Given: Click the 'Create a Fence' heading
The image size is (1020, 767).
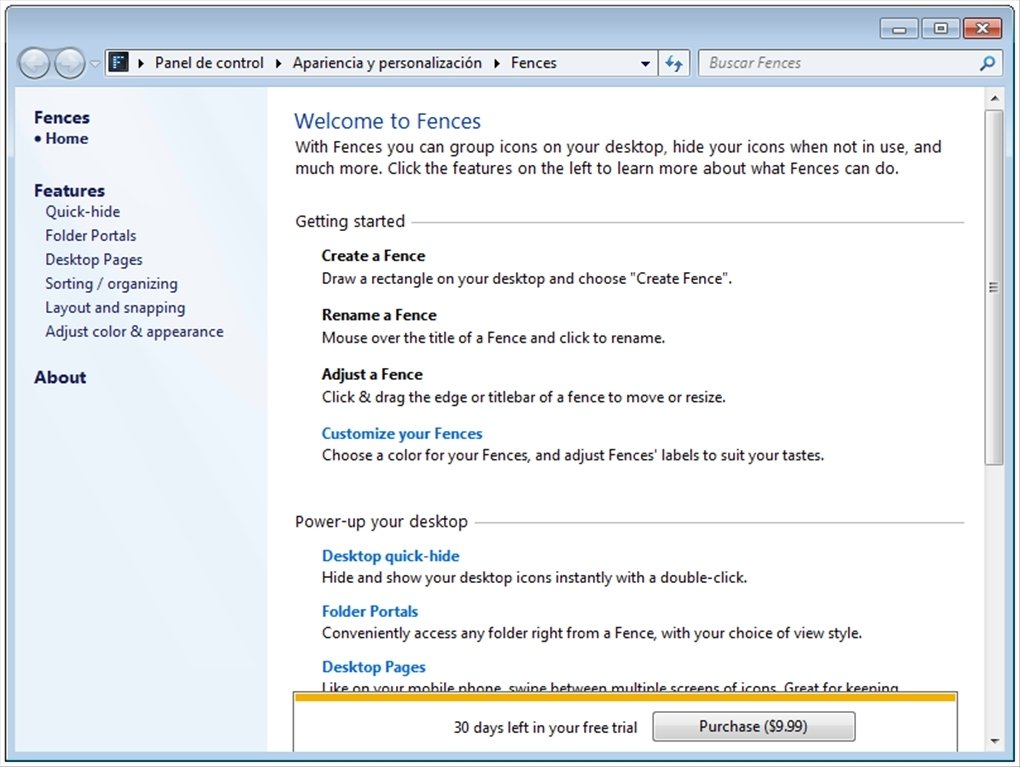Looking at the screenshot, I should click(x=373, y=256).
